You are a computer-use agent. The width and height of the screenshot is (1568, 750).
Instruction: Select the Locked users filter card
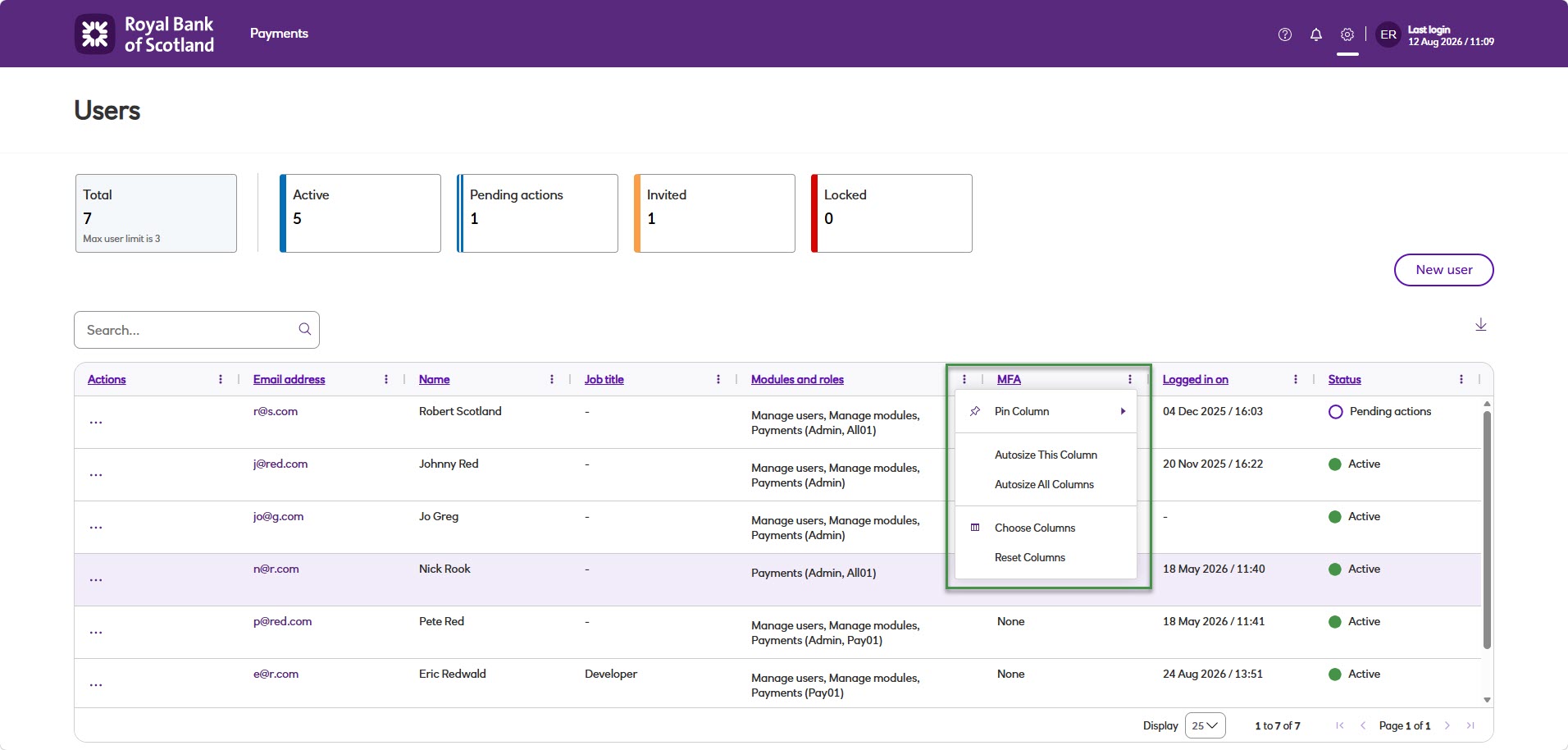pyautogui.click(x=891, y=213)
